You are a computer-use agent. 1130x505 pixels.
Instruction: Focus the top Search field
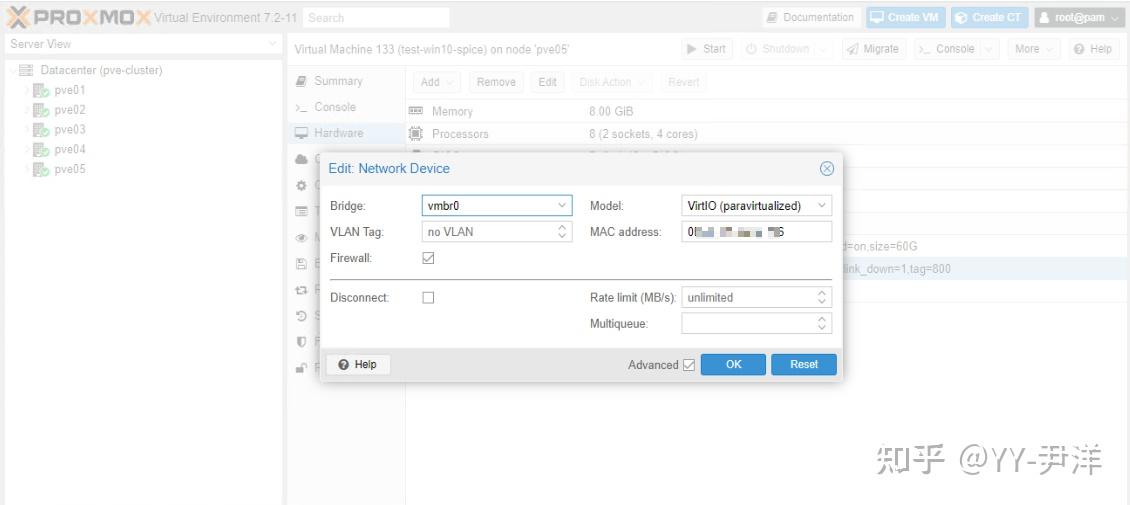point(376,17)
